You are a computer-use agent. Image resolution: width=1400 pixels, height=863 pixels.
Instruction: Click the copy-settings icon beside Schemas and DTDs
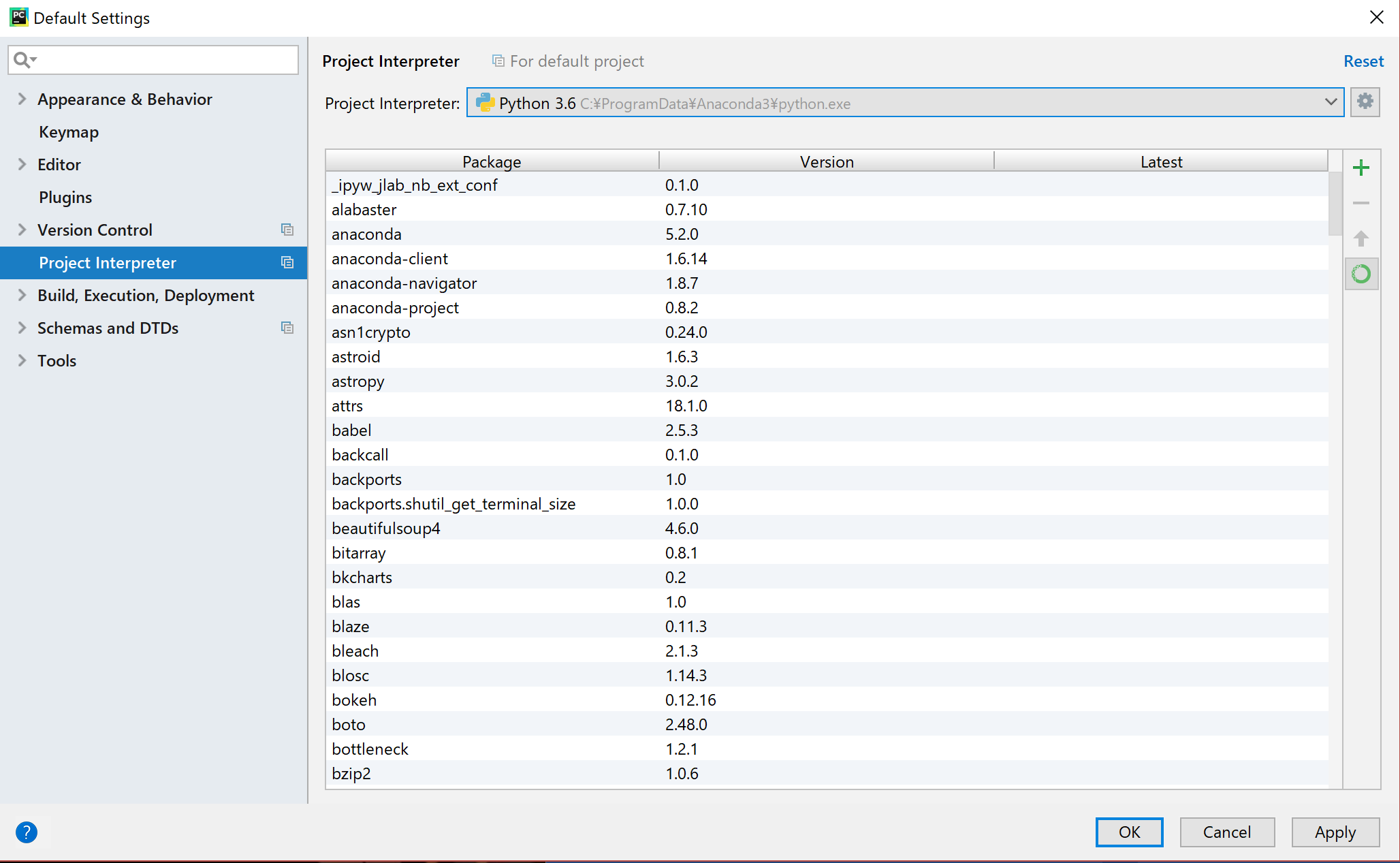point(287,328)
